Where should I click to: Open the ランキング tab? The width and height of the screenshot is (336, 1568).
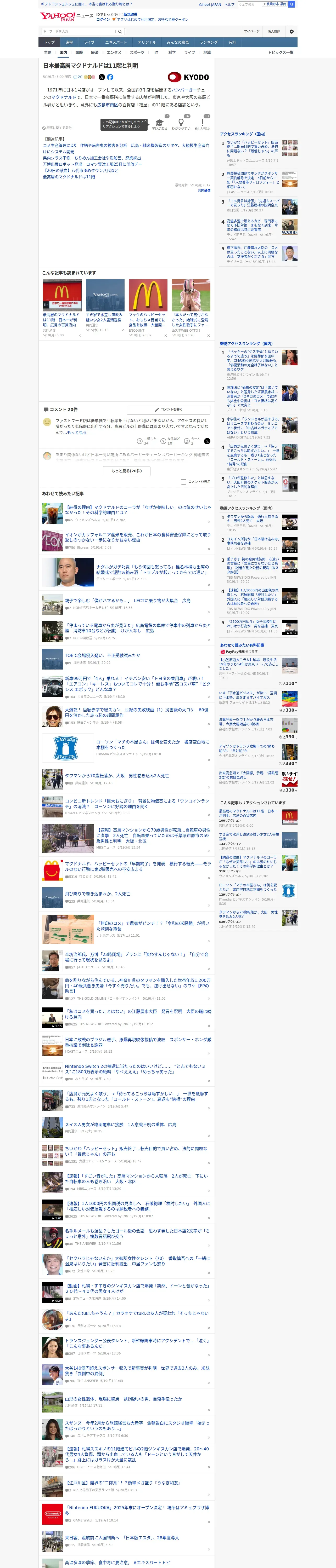pyautogui.click(x=209, y=43)
